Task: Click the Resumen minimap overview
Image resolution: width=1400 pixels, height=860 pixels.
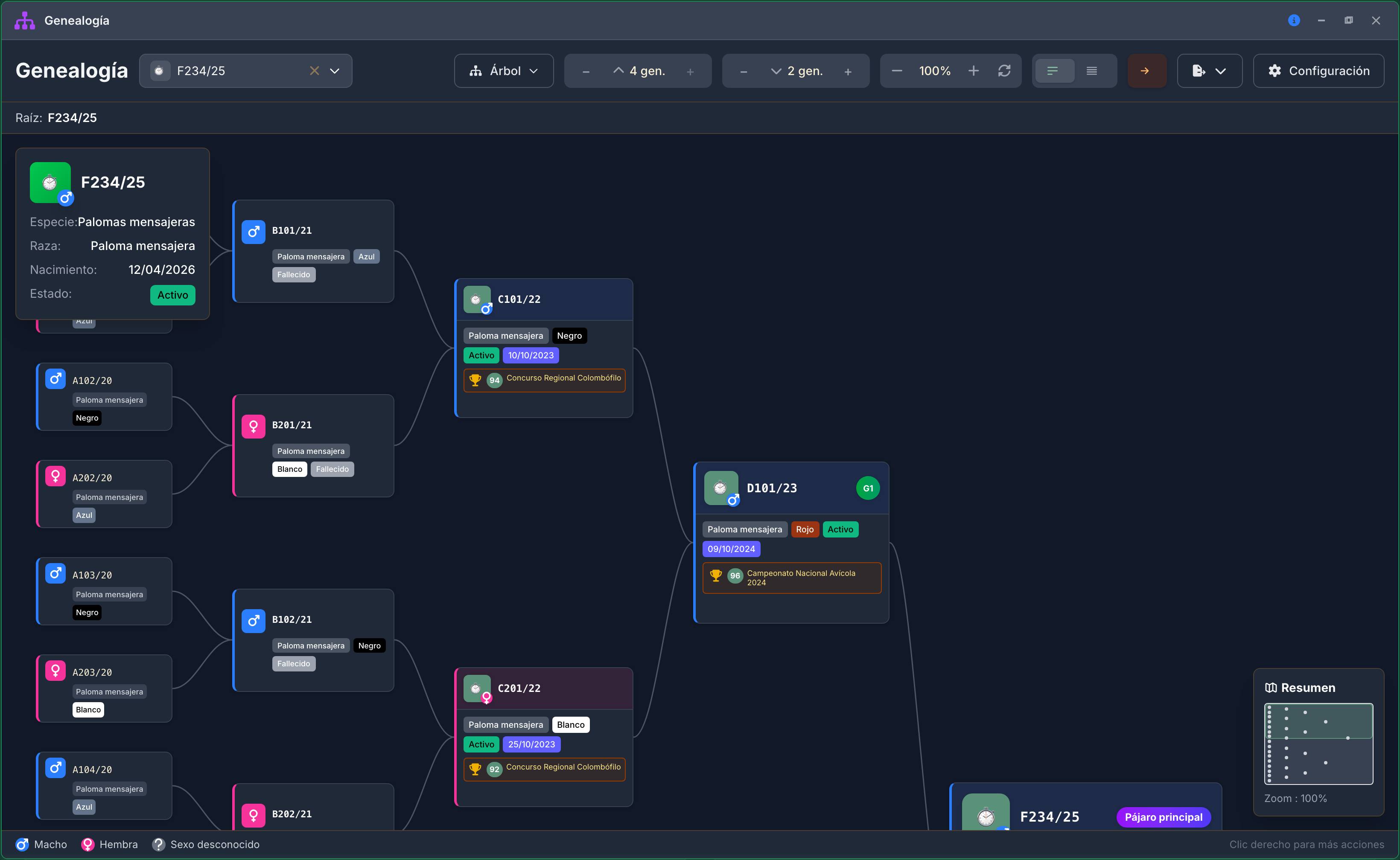Action: pos(1318,744)
